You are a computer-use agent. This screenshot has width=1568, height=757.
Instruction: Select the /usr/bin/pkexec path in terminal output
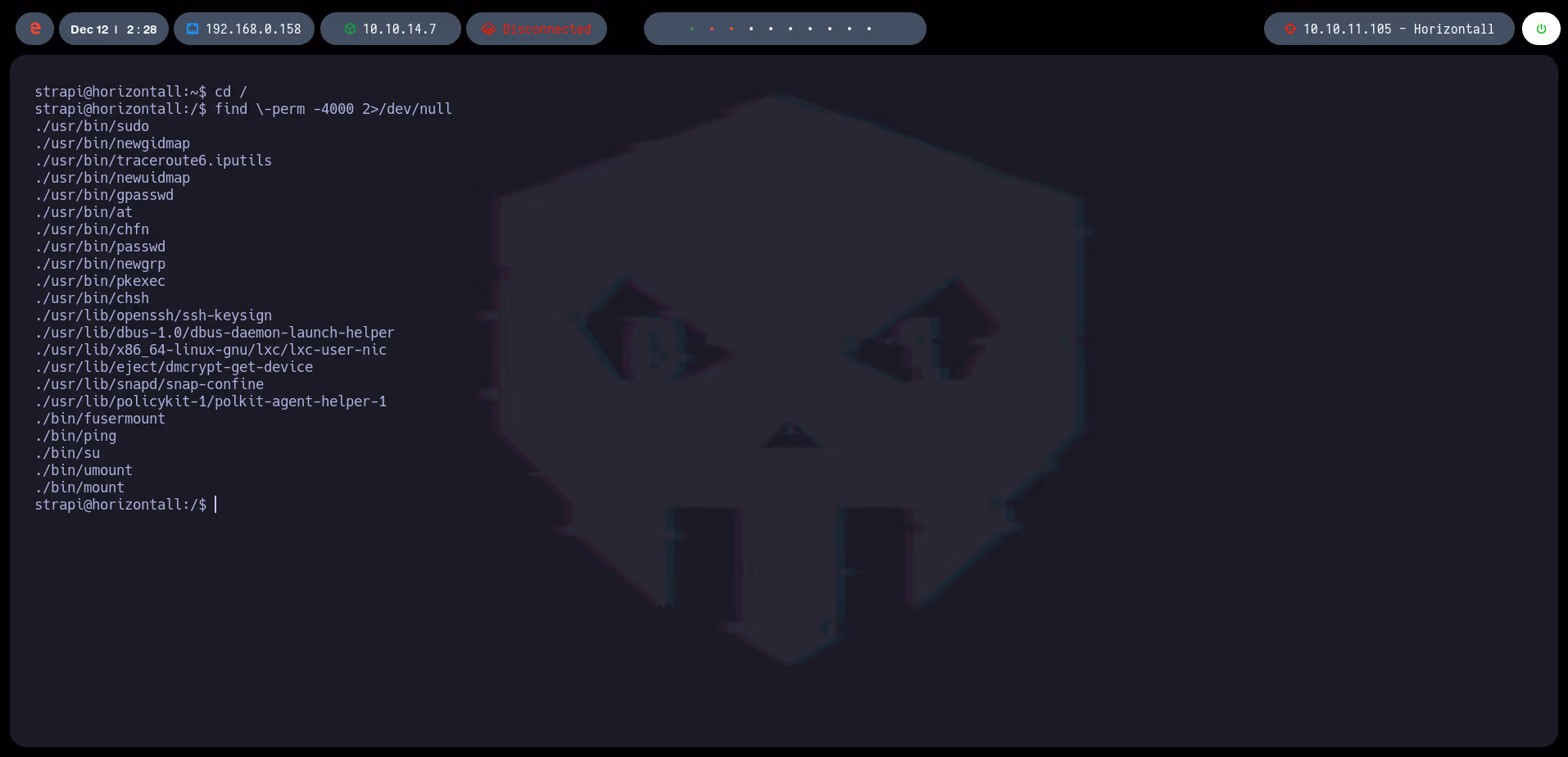click(100, 281)
